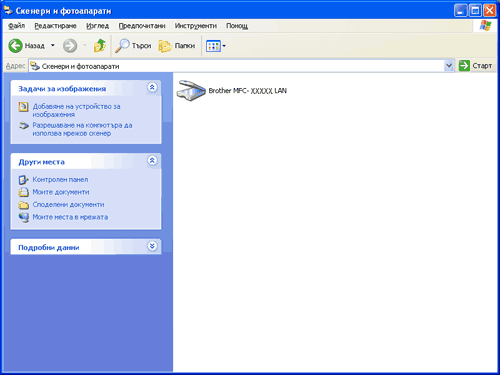Maximize the Скенери и фотоапарати window

pos(475,10)
